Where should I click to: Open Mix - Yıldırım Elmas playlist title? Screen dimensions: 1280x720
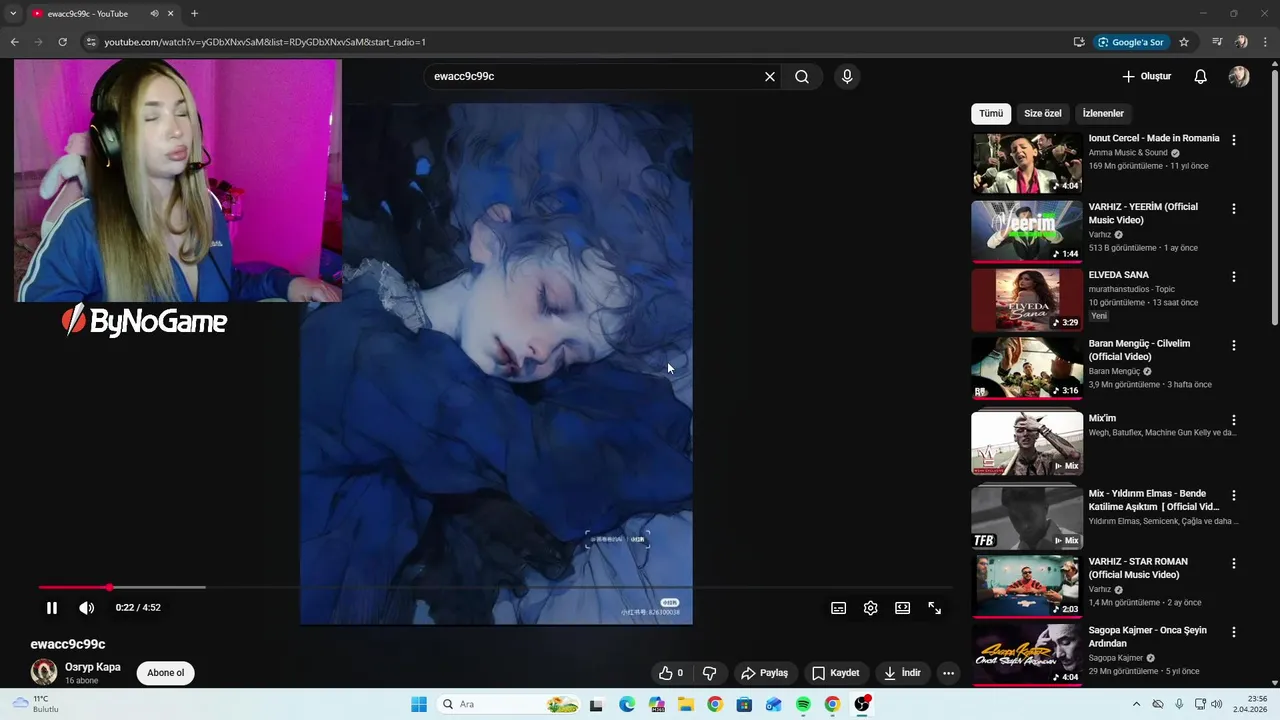1154,500
